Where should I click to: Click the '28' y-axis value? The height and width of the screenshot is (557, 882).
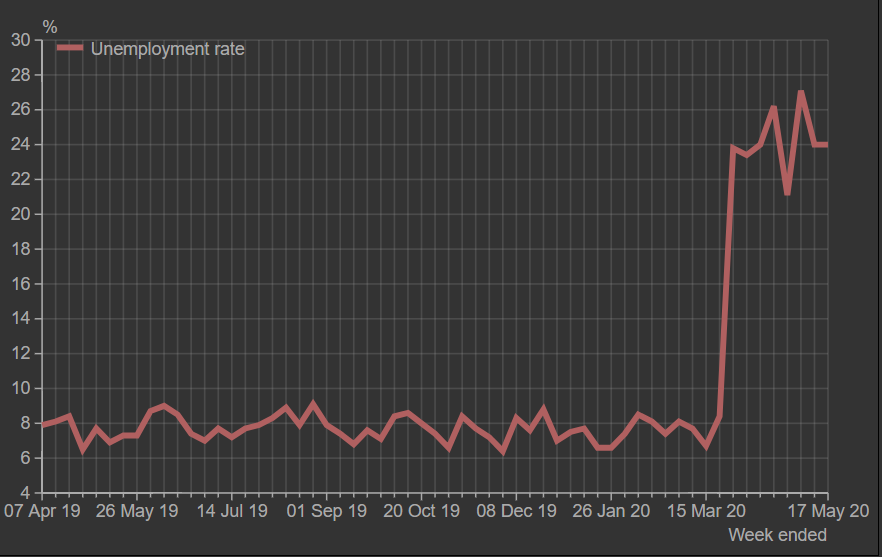click(x=21, y=75)
